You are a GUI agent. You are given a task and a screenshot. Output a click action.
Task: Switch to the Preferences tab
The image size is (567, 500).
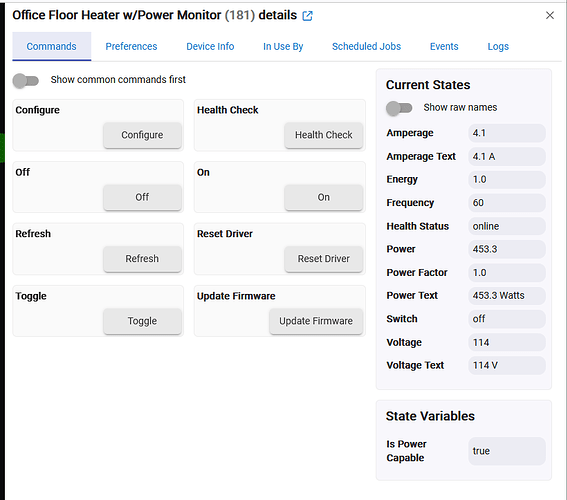[131, 46]
